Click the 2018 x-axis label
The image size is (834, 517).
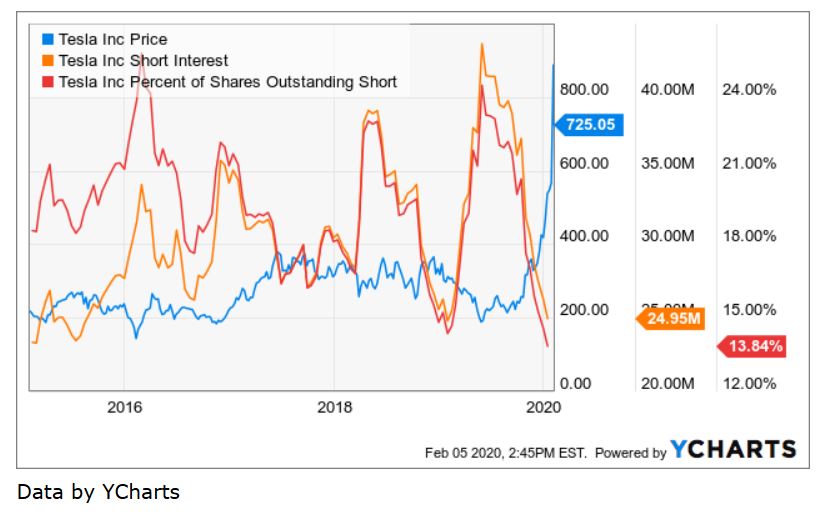[335, 407]
